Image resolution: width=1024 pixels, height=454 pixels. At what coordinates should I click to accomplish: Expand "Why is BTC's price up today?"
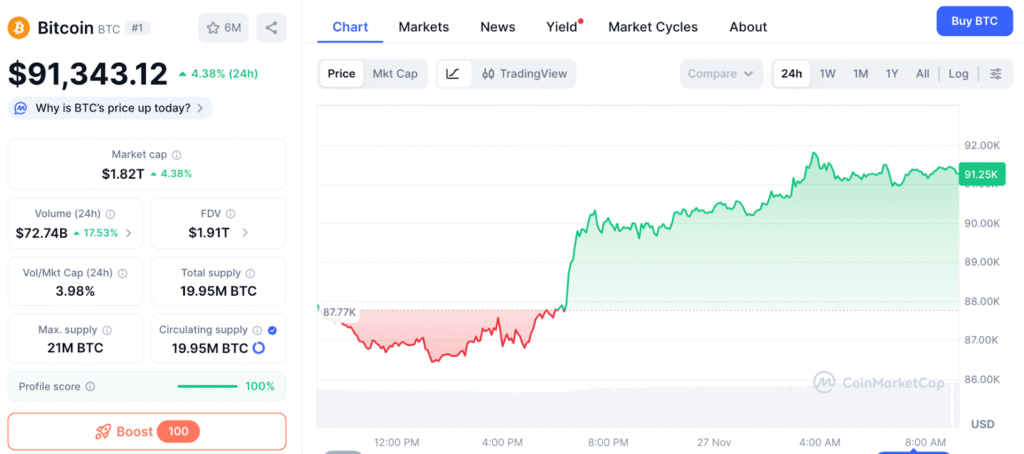[x=110, y=108]
